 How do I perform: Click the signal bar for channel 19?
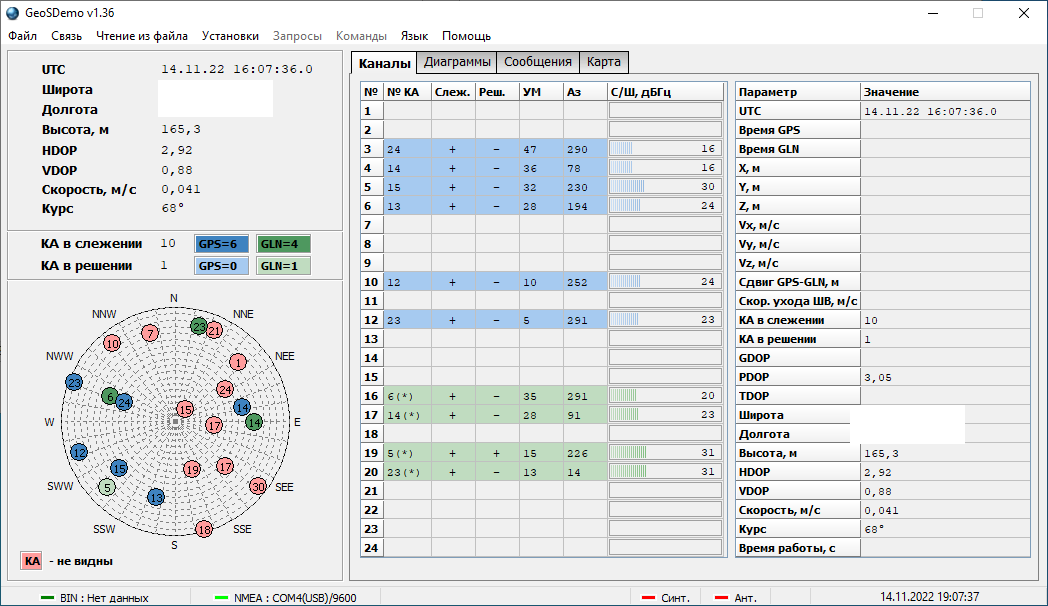(x=665, y=452)
